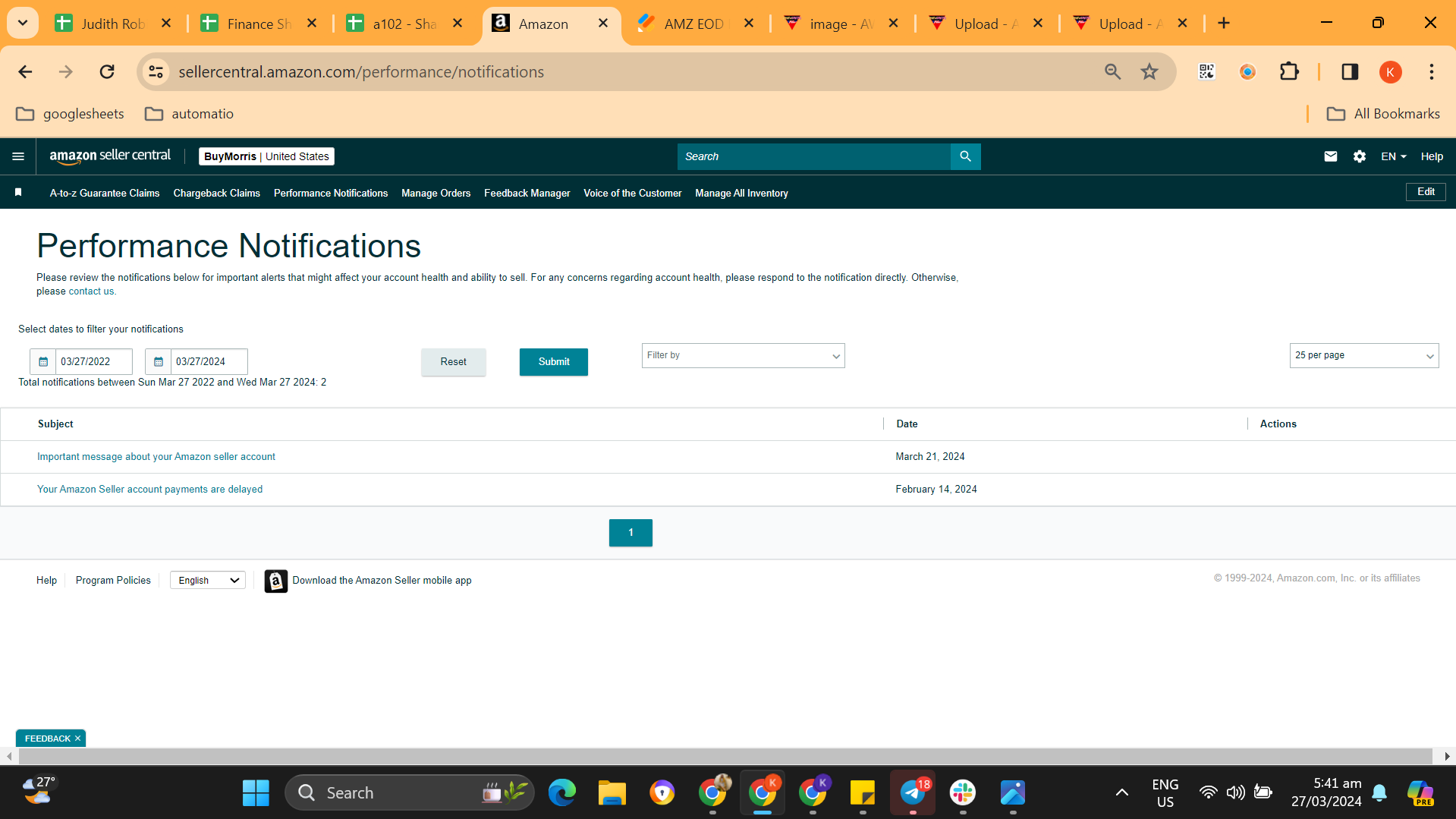
Task: Open Chargeback Claims menu item
Action: [x=217, y=194]
